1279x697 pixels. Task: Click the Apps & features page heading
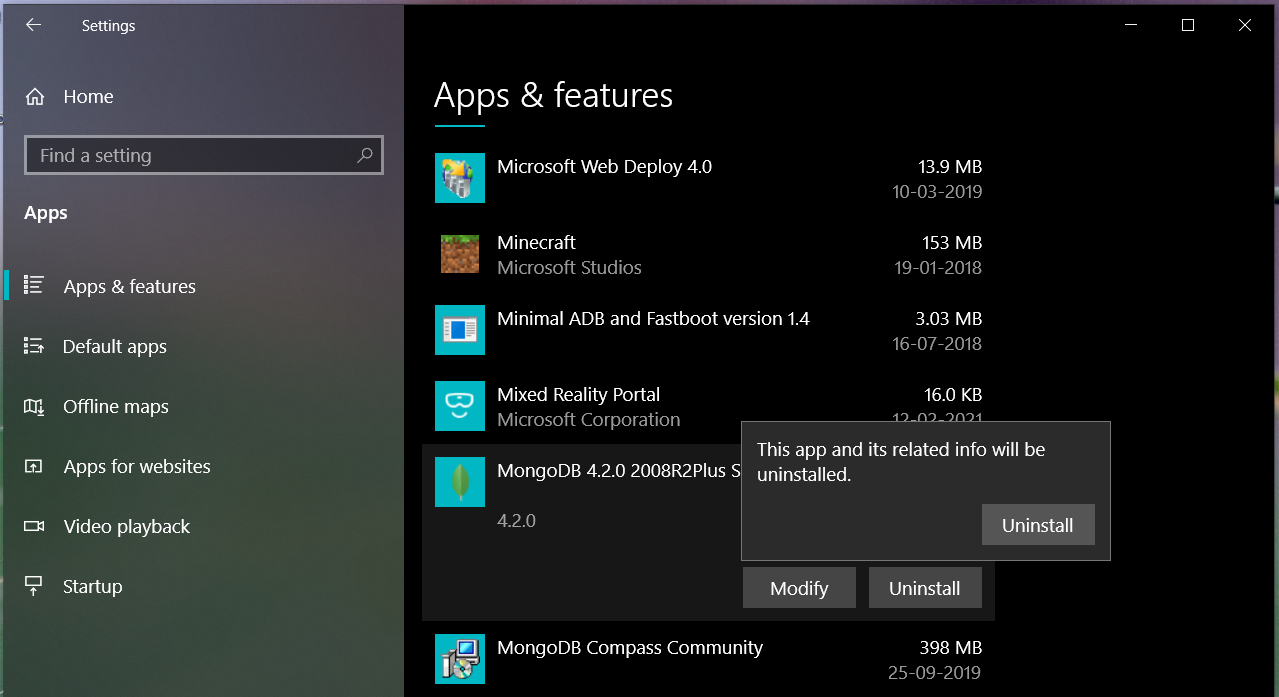pyautogui.click(x=553, y=95)
